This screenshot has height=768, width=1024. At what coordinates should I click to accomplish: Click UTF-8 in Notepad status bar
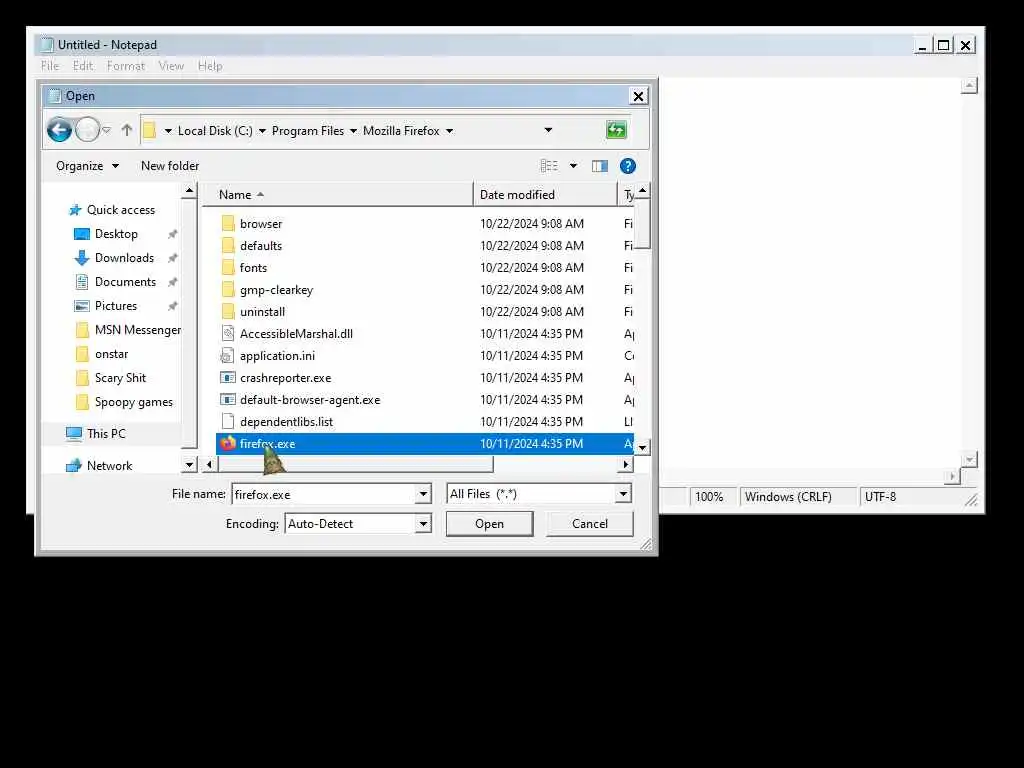[x=880, y=497]
